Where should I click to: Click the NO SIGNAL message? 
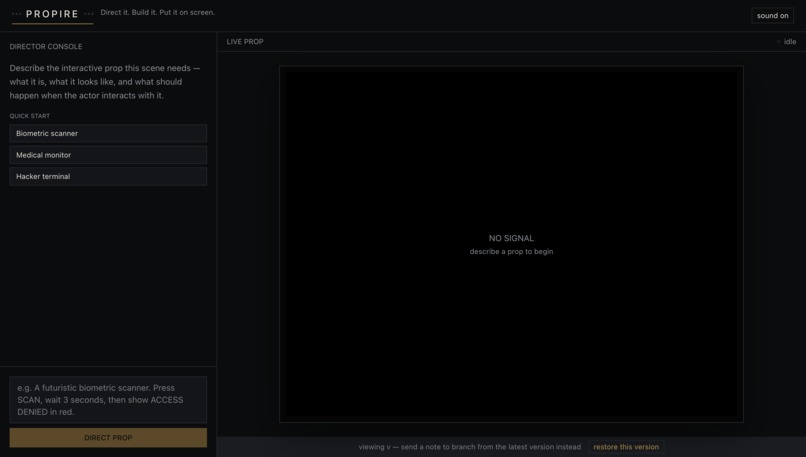tap(511, 238)
